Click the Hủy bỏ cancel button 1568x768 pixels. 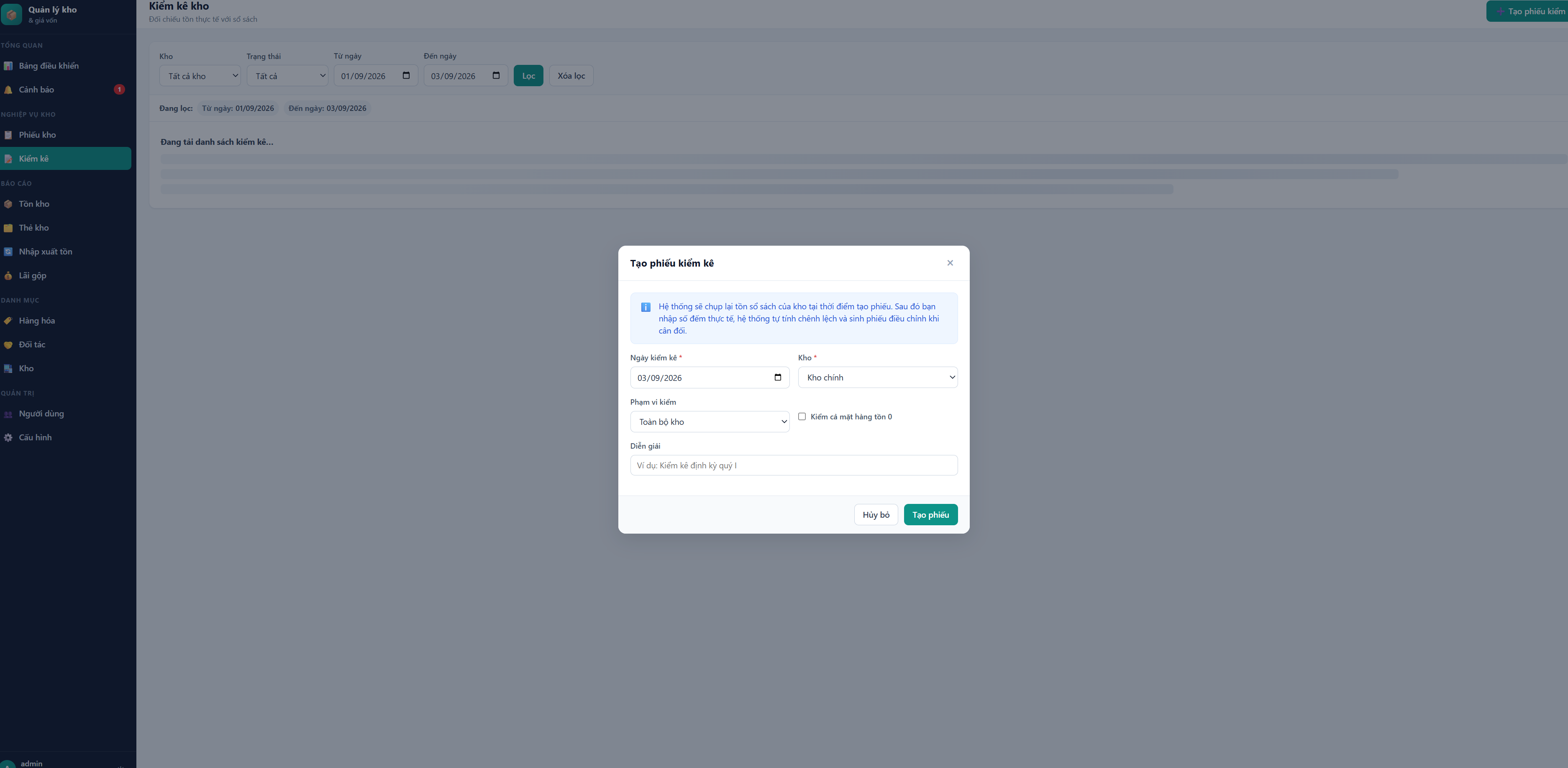(x=876, y=515)
